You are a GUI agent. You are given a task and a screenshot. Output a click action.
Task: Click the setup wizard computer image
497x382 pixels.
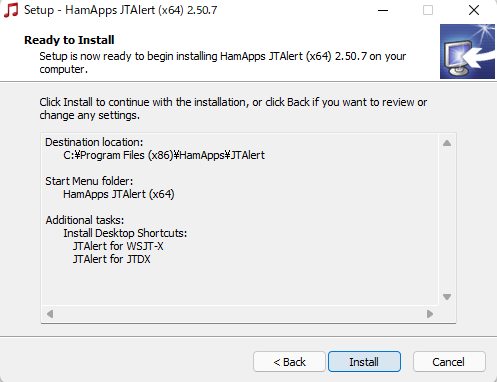[x=467, y=51]
